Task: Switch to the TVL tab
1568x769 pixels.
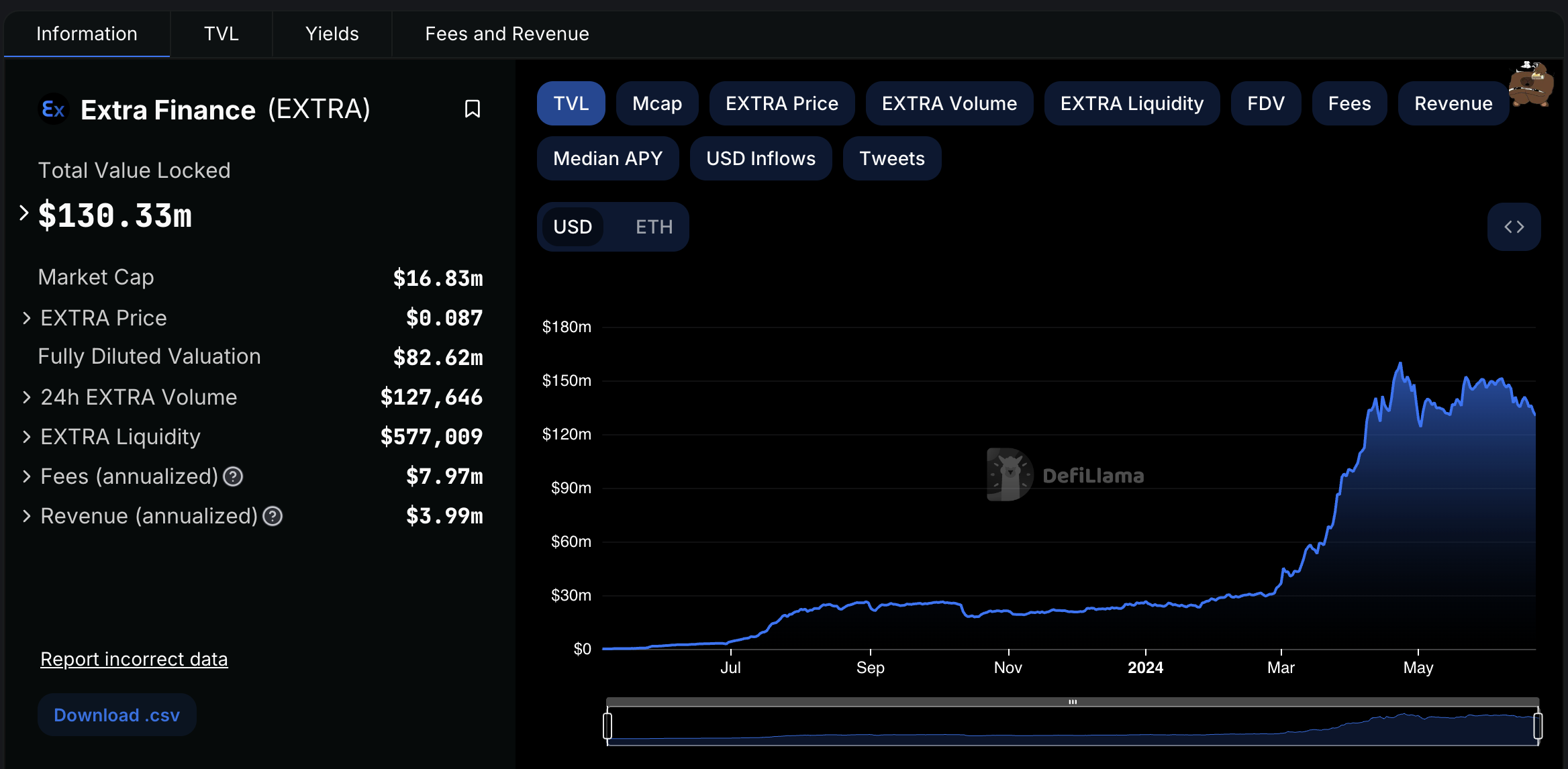Action: click(222, 34)
